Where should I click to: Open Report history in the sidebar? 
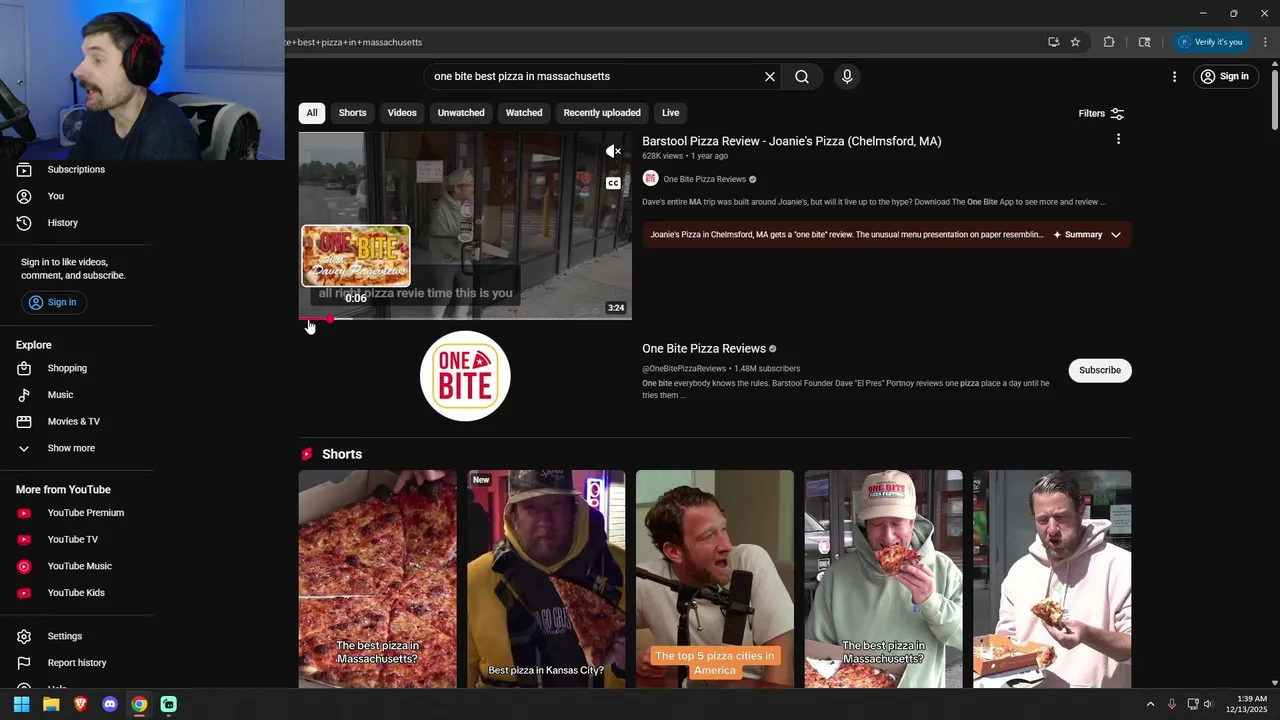[x=76, y=663]
